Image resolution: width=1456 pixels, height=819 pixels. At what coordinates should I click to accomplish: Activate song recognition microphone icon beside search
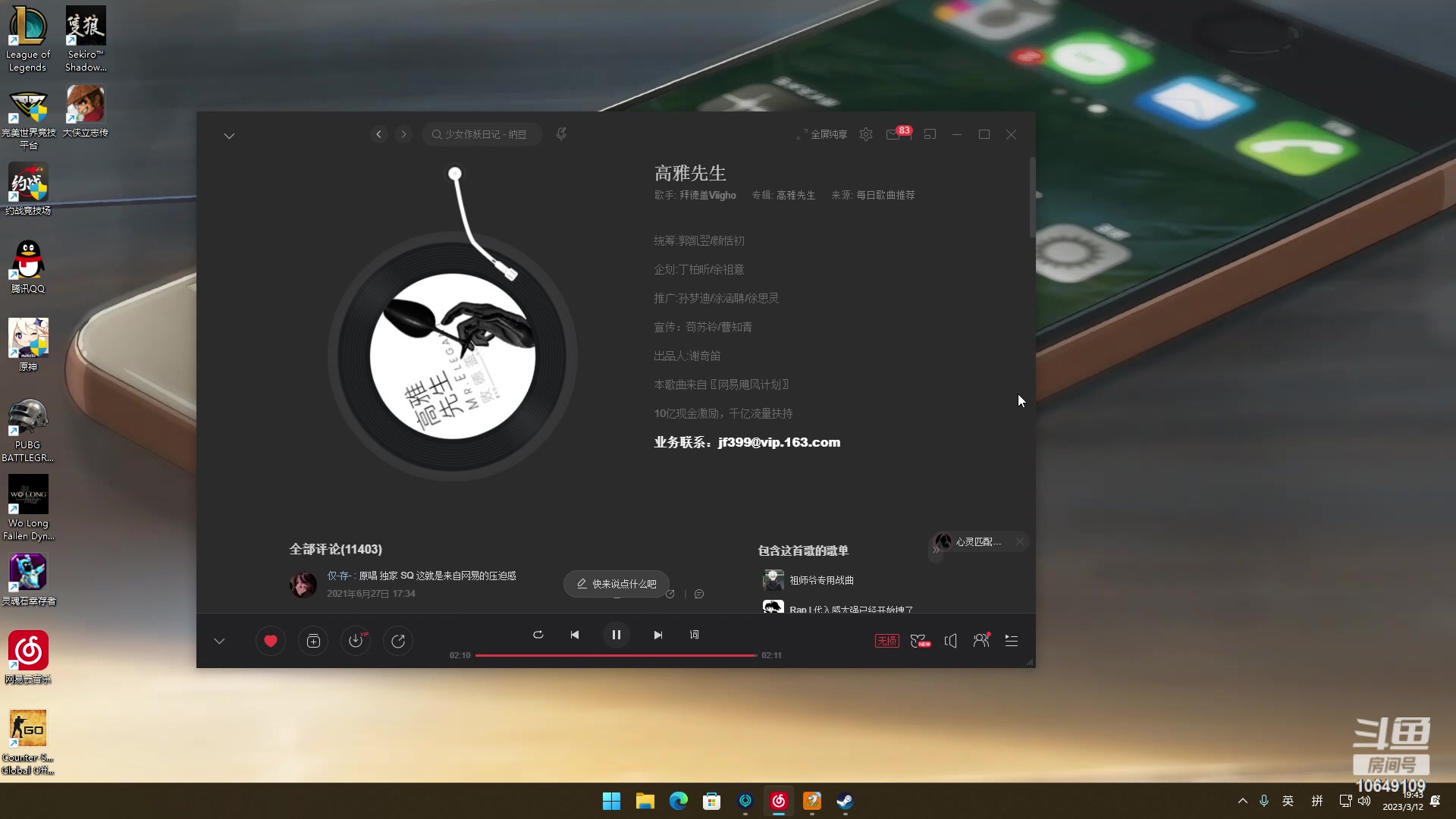click(x=561, y=133)
